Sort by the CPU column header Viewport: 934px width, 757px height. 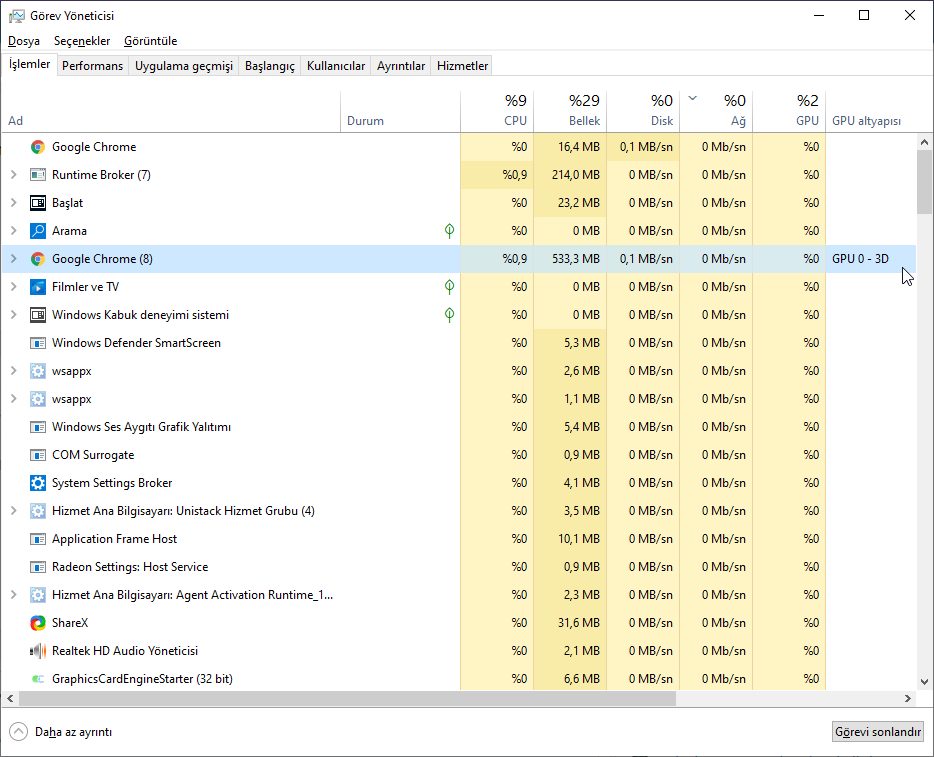pos(497,111)
